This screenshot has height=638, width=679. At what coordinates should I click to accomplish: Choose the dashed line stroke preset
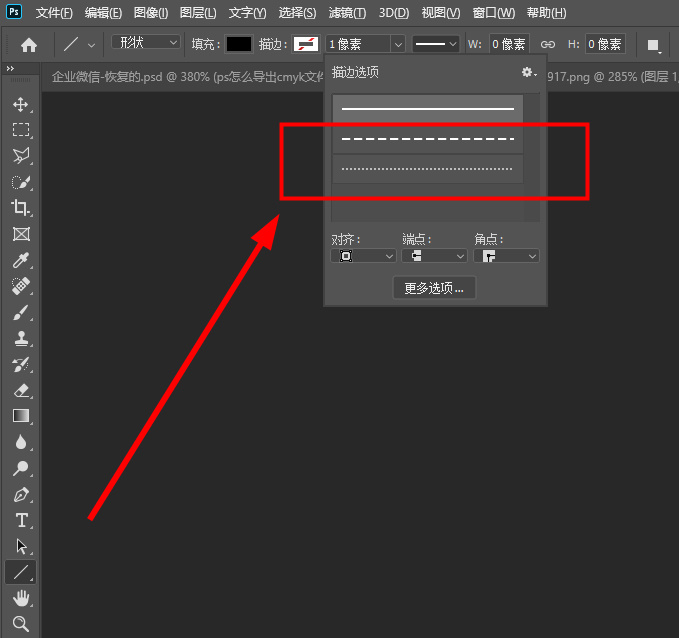tap(428, 139)
